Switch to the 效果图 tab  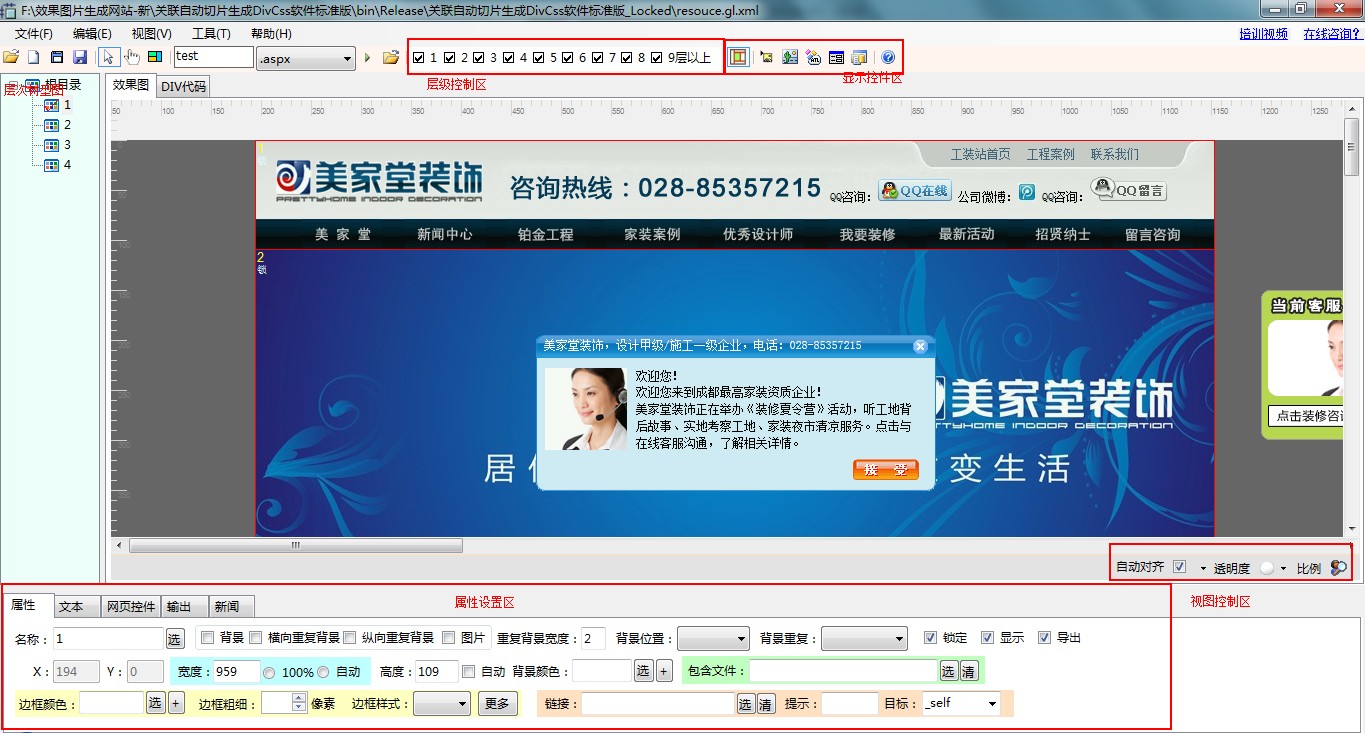point(131,85)
